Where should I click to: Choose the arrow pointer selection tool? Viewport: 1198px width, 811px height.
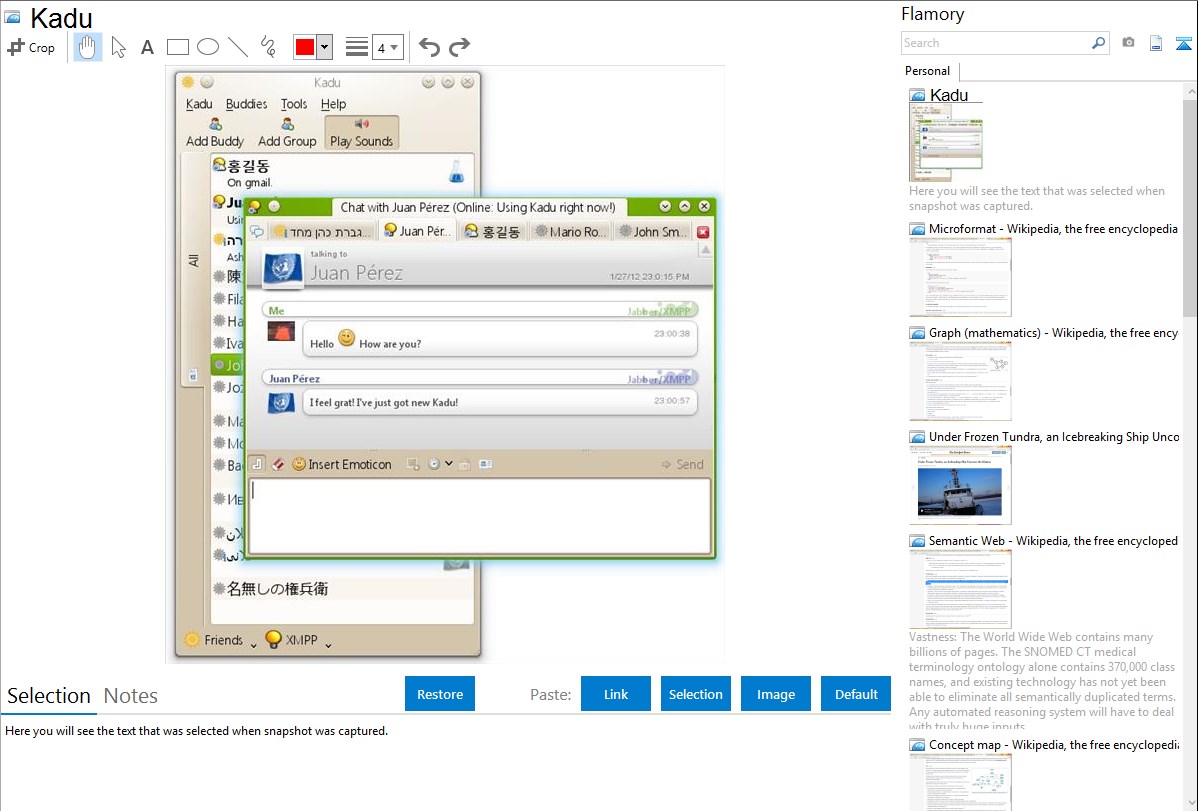[x=118, y=47]
